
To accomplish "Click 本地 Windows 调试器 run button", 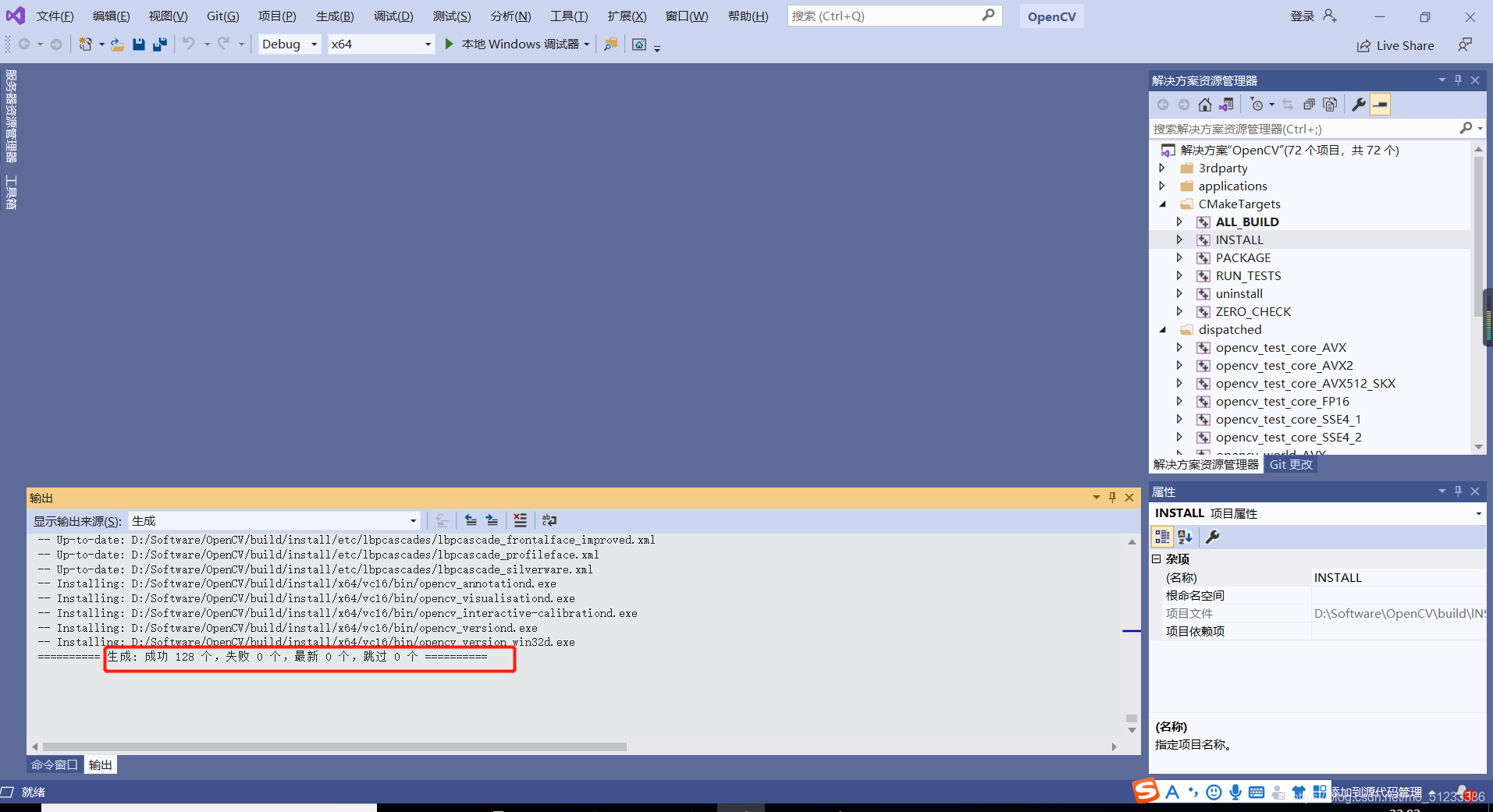I will click(520, 44).
